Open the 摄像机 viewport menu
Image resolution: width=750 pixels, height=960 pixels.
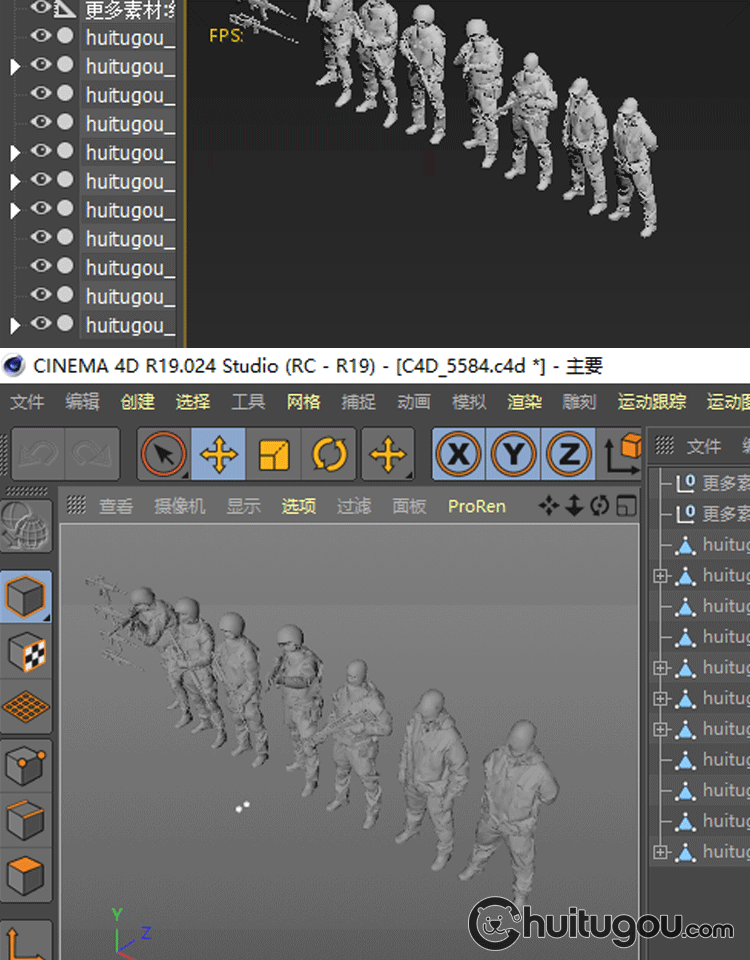(x=179, y=506)
